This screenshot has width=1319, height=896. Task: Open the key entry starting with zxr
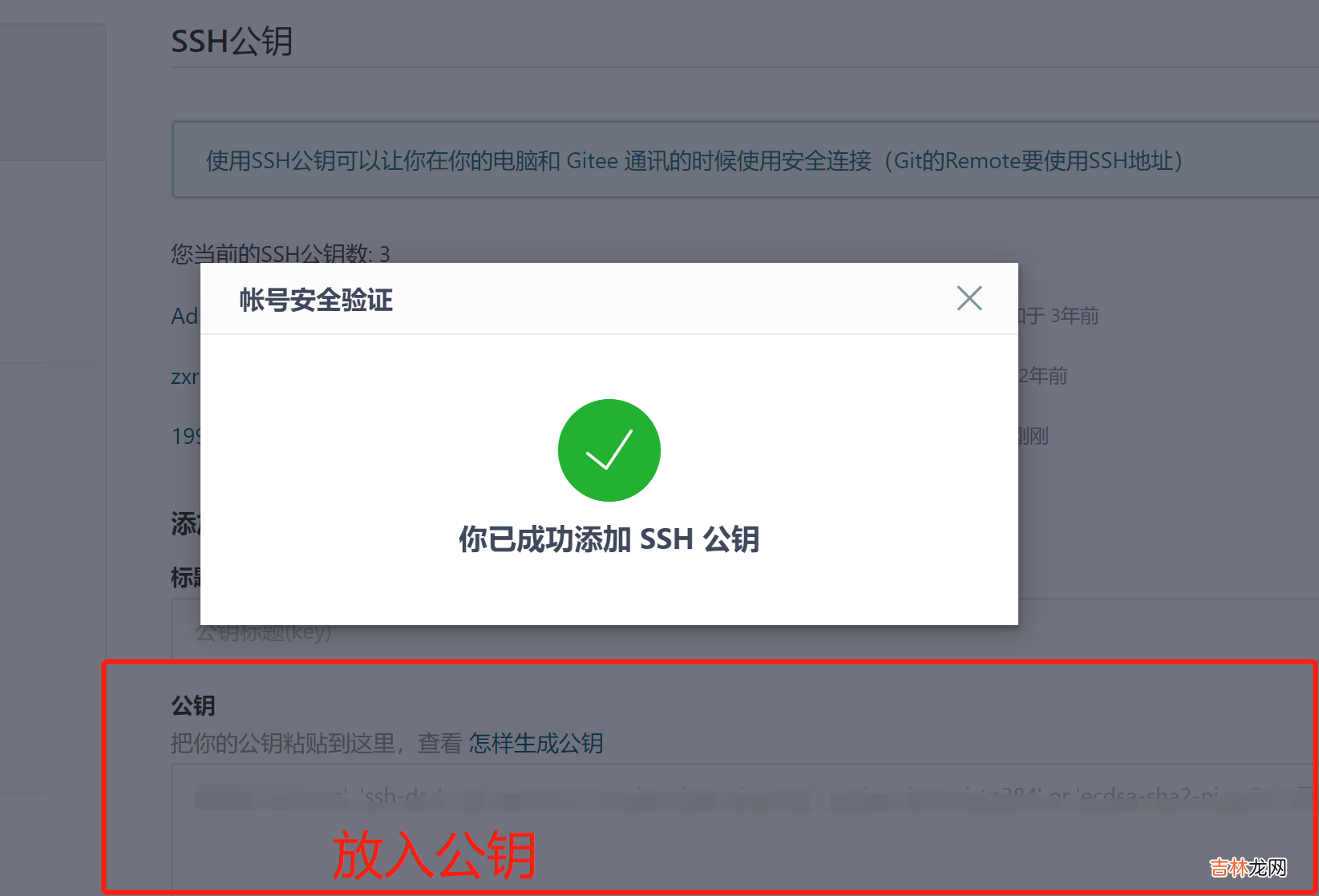[x=185, y=376]
